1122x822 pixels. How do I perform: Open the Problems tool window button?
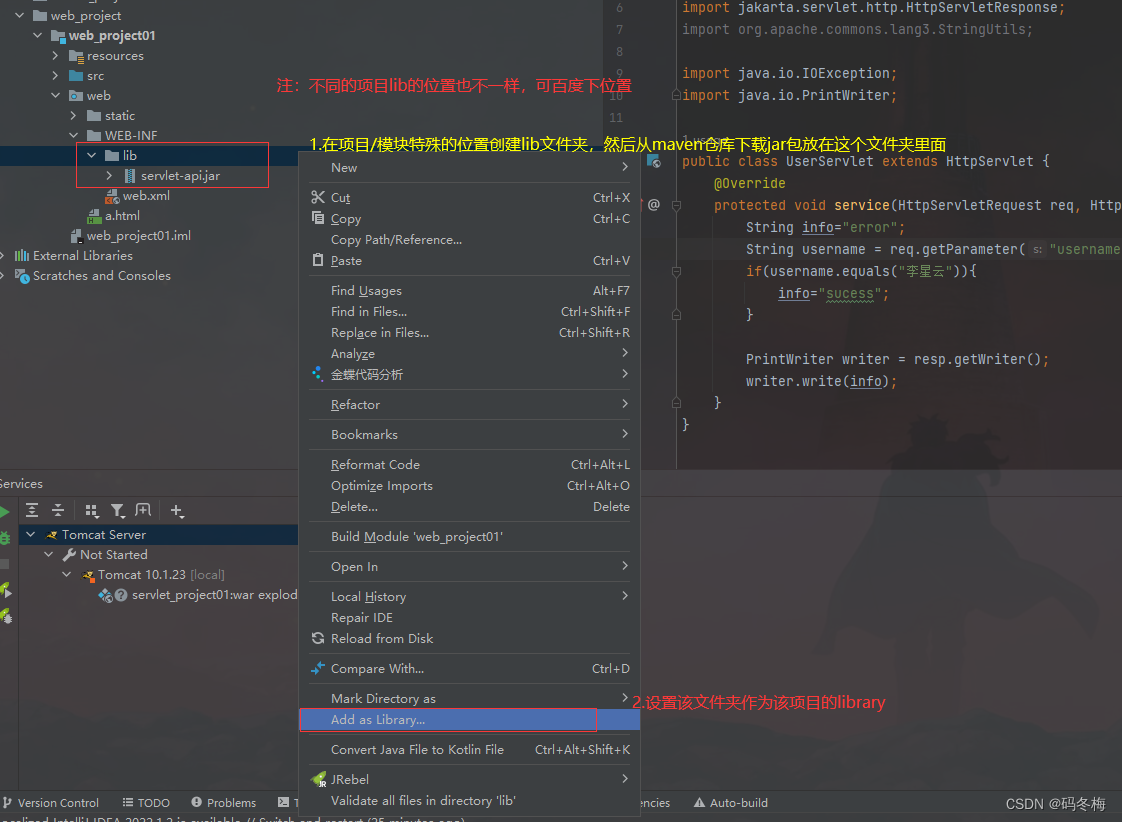(223, 803)
